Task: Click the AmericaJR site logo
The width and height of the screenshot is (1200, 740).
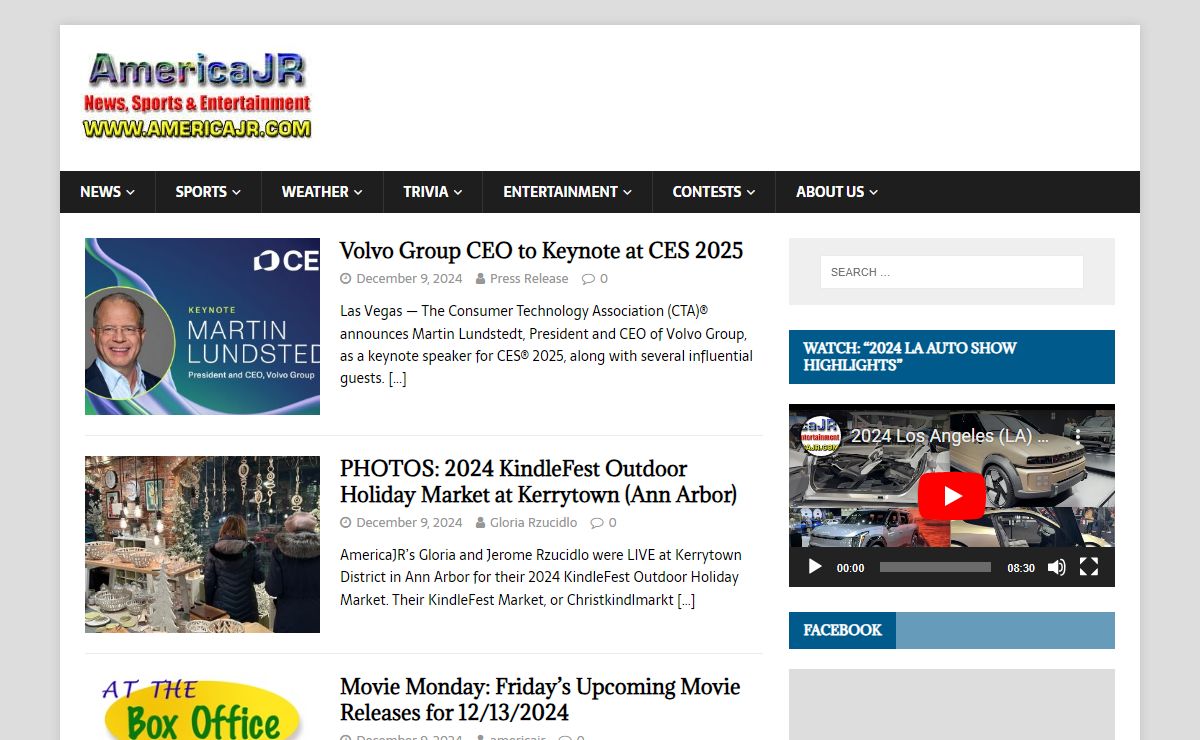Action: (197, 96)
